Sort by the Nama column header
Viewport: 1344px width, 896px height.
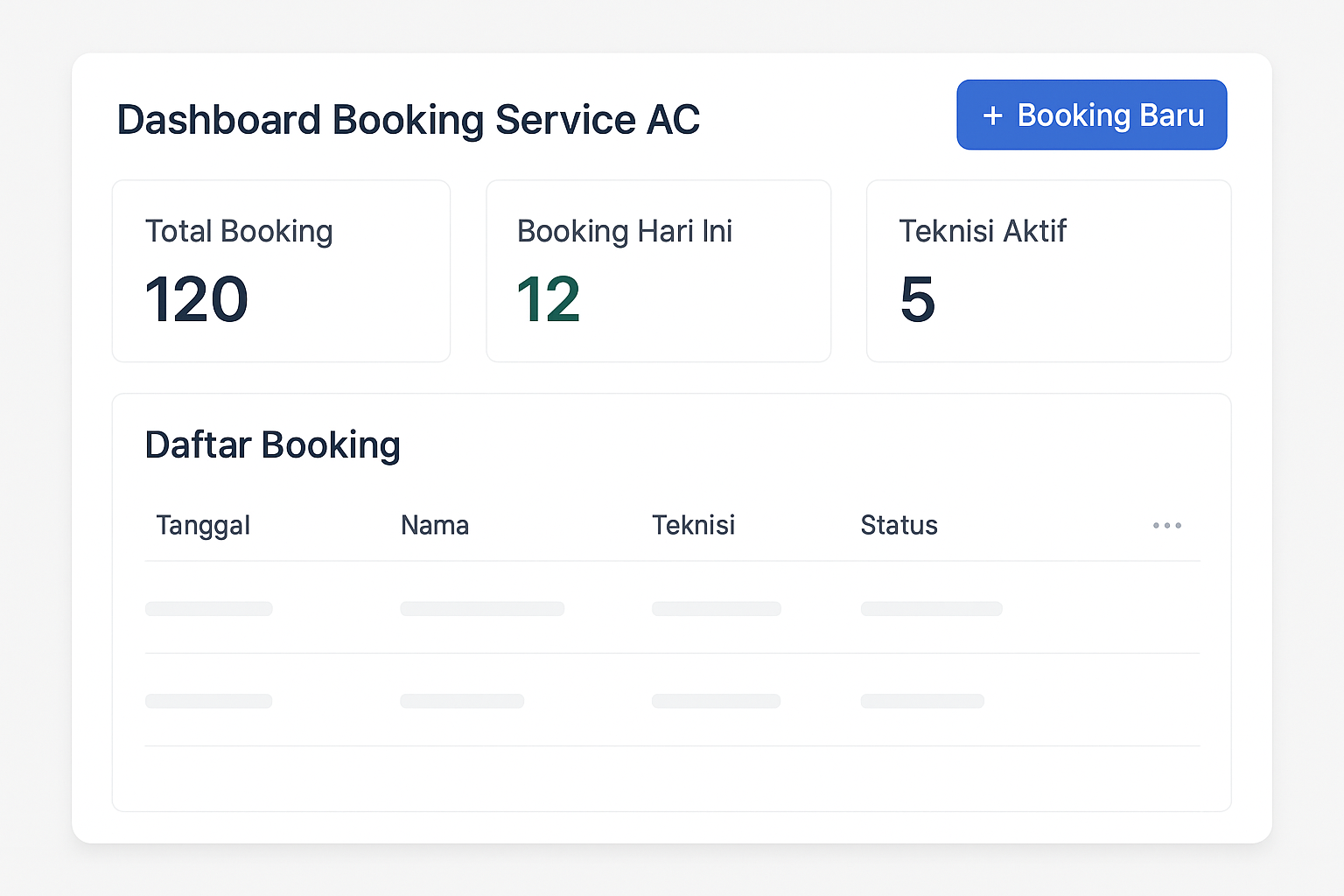[435, 525]
